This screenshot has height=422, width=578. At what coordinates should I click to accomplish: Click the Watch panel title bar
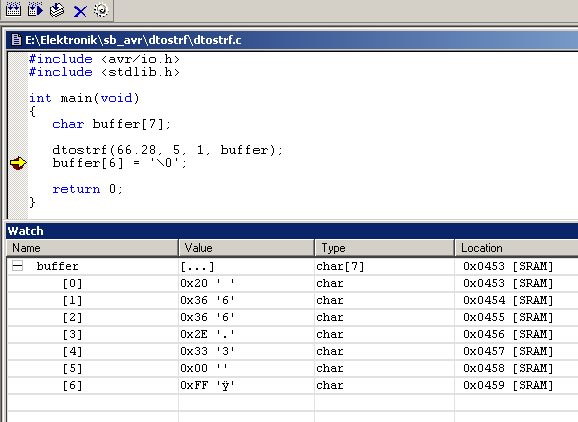coord(292,231)
